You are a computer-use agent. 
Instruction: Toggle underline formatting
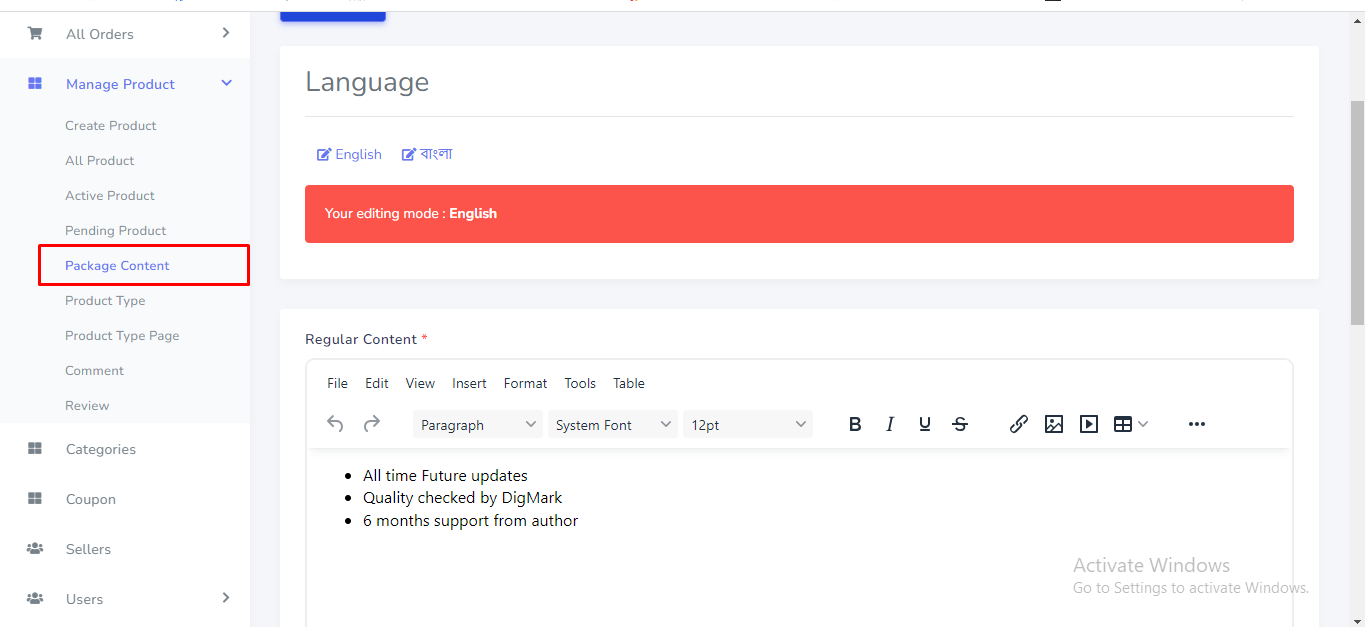924,424
